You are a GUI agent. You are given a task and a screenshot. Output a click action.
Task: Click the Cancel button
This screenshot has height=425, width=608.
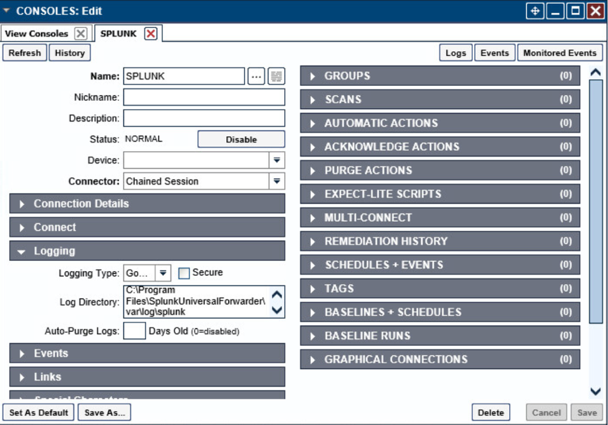point(546,413)
